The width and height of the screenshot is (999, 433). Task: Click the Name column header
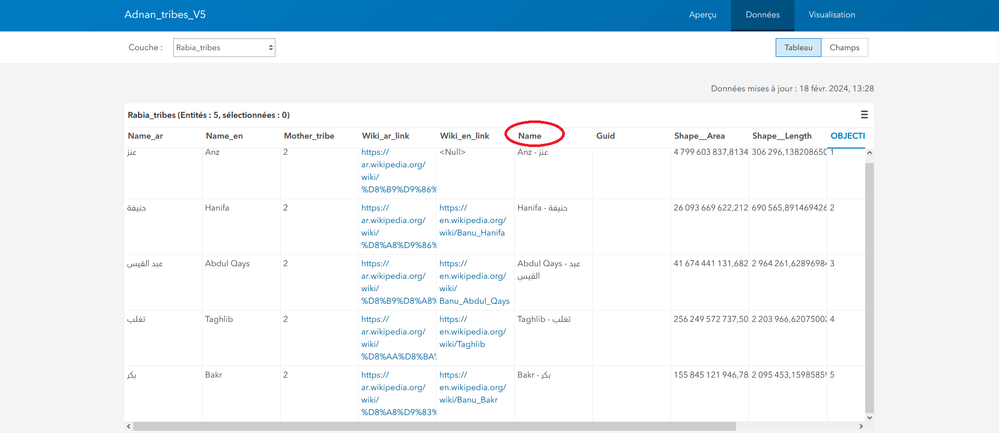(x=530, y=136)
